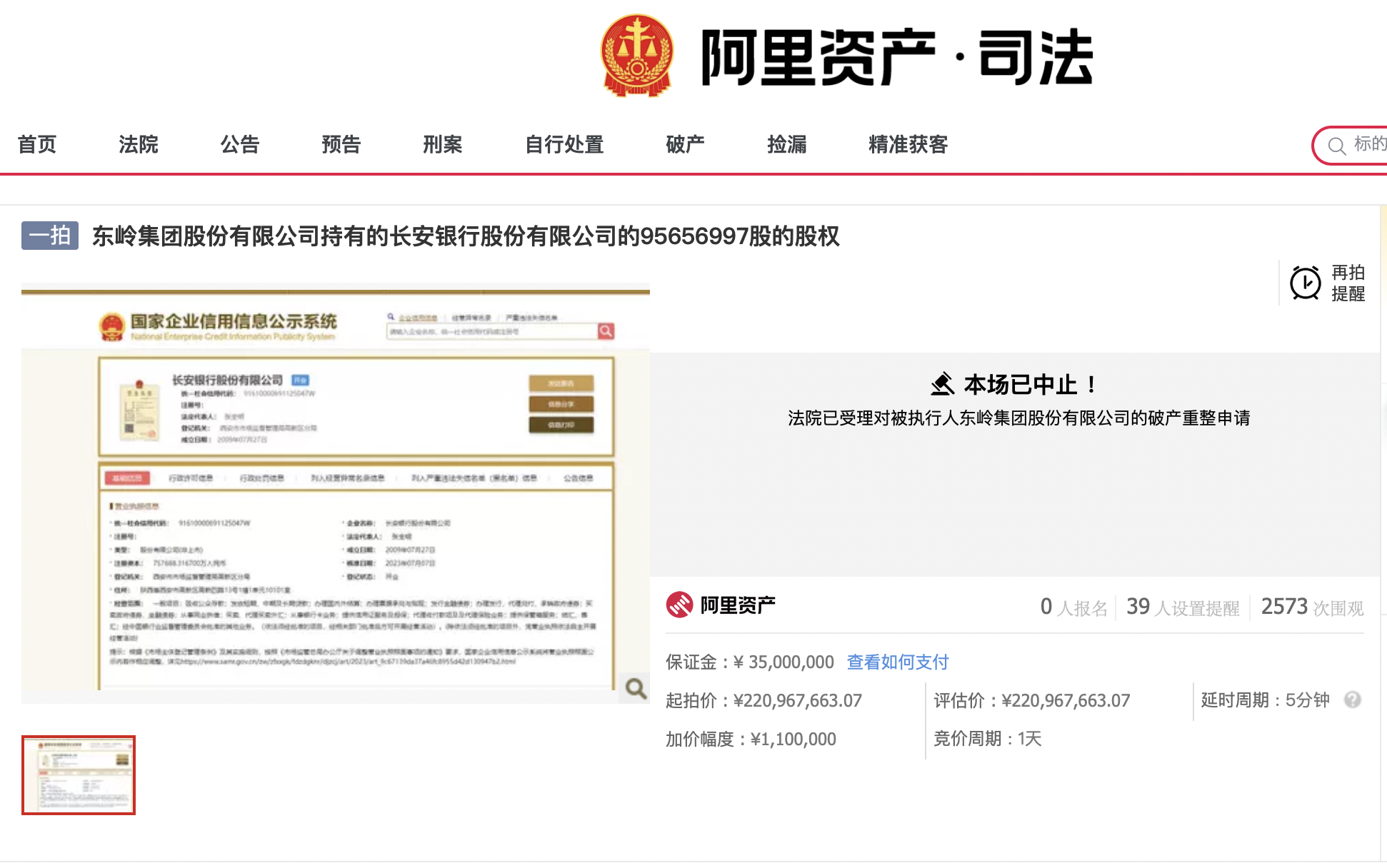Click the 一拍 badge label
The height and width of the screenshot is (868, 1387).
click(x=50, y=236)
